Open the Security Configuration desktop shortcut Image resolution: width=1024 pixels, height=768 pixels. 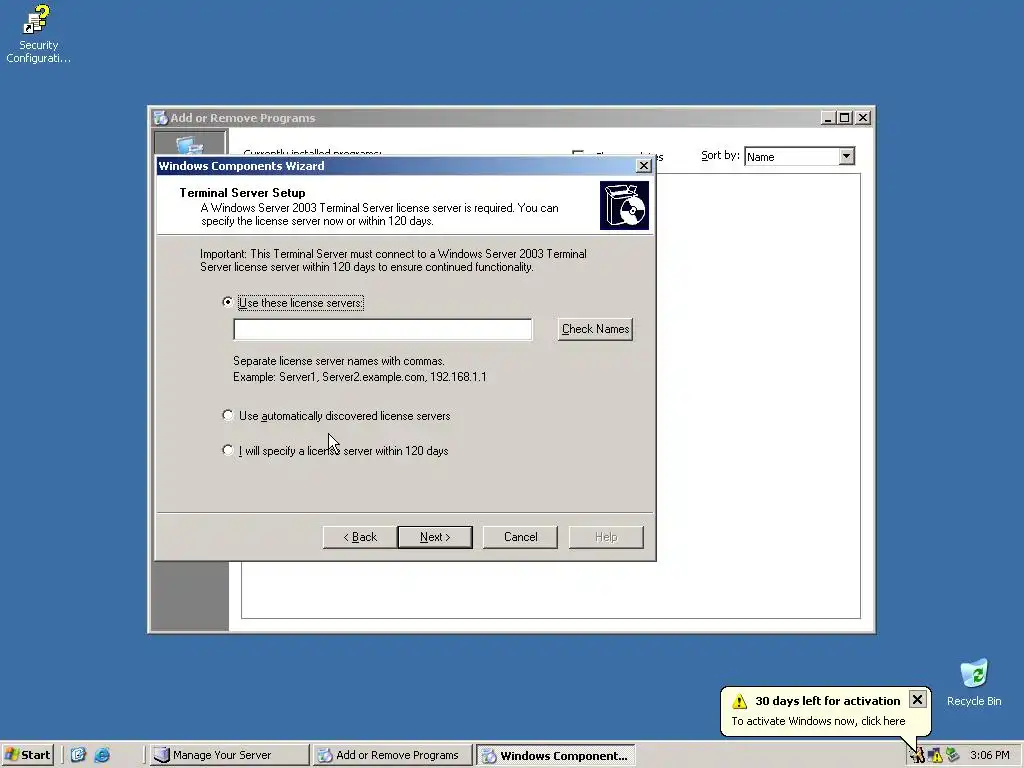click(x=37, y=34)
